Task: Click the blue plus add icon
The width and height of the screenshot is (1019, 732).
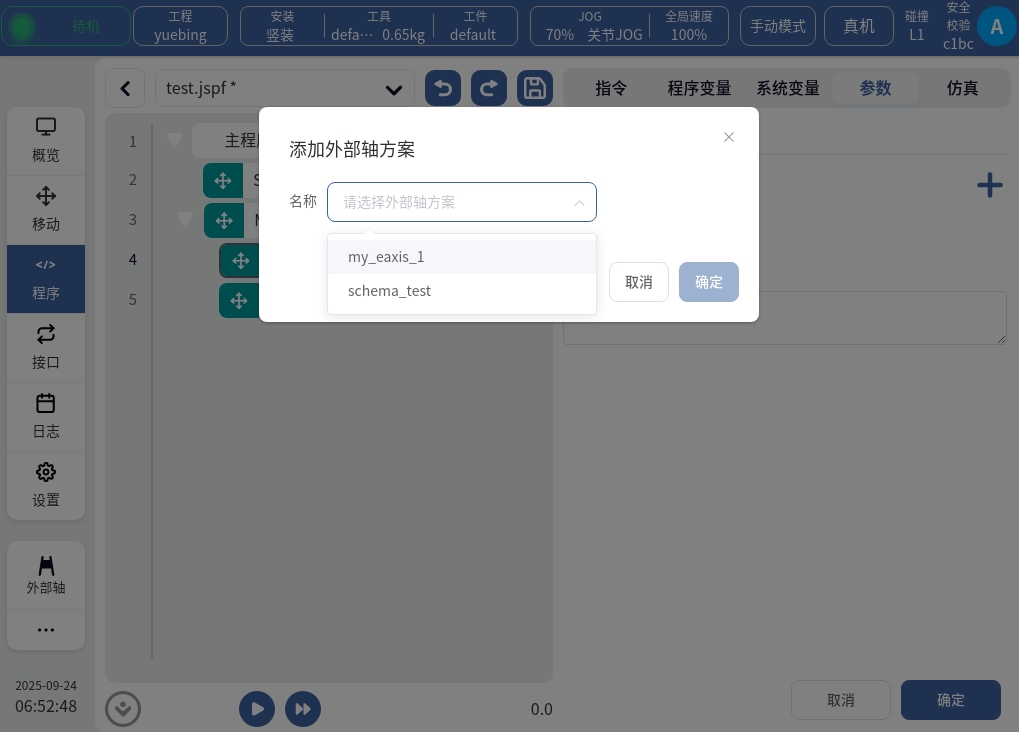Action: [x=989, y=185]
